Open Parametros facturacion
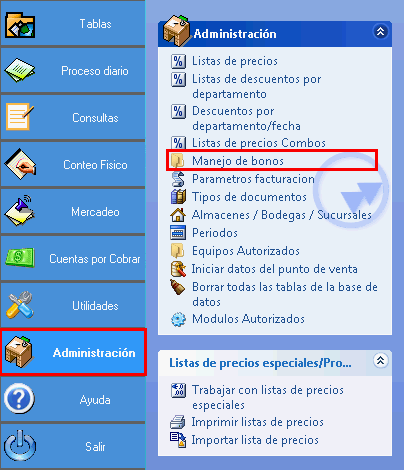 point(253,179)
